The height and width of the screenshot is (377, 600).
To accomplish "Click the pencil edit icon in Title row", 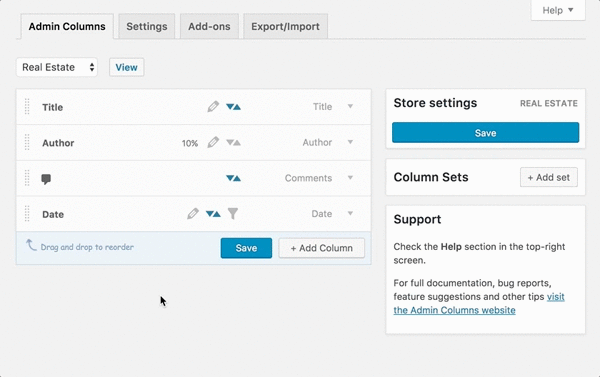I will [x=213, y=106].
